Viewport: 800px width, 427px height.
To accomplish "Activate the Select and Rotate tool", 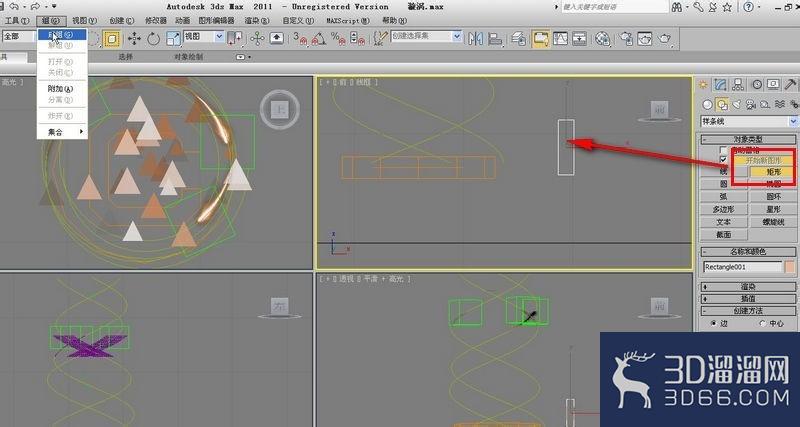I will (153, 38).
